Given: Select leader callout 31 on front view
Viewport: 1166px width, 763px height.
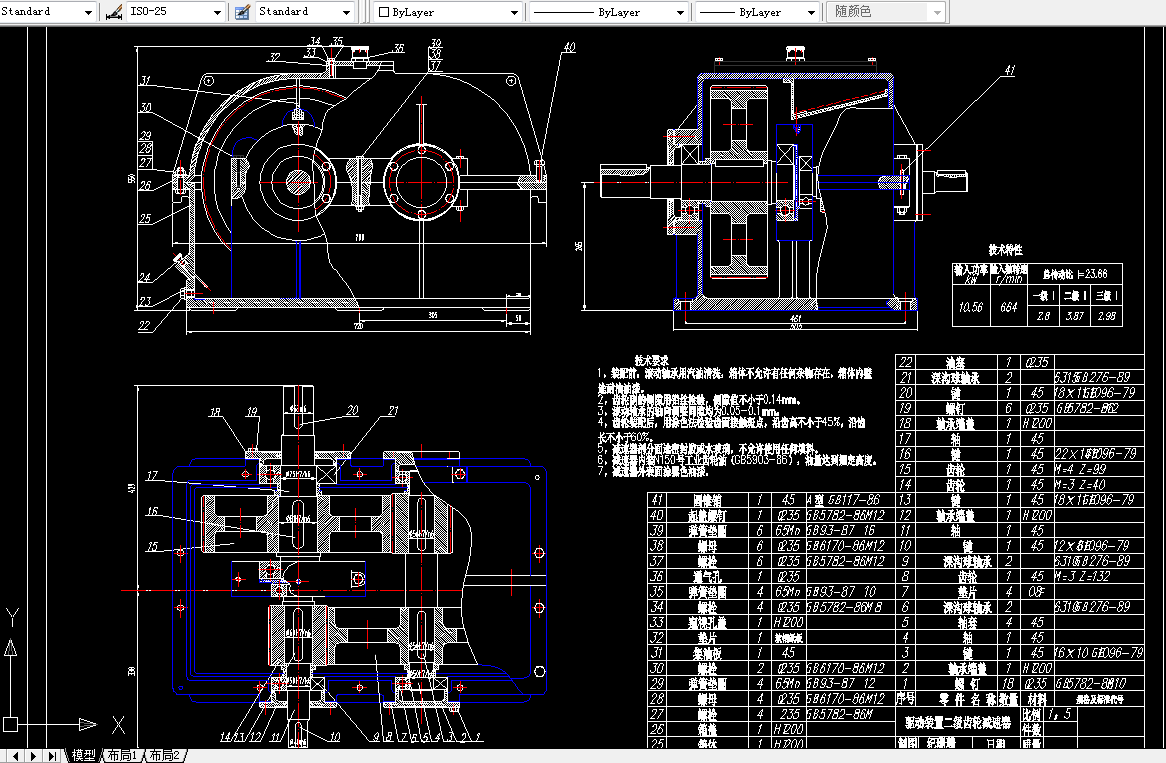Looking at the screenshot, I should tap(146, 80).
